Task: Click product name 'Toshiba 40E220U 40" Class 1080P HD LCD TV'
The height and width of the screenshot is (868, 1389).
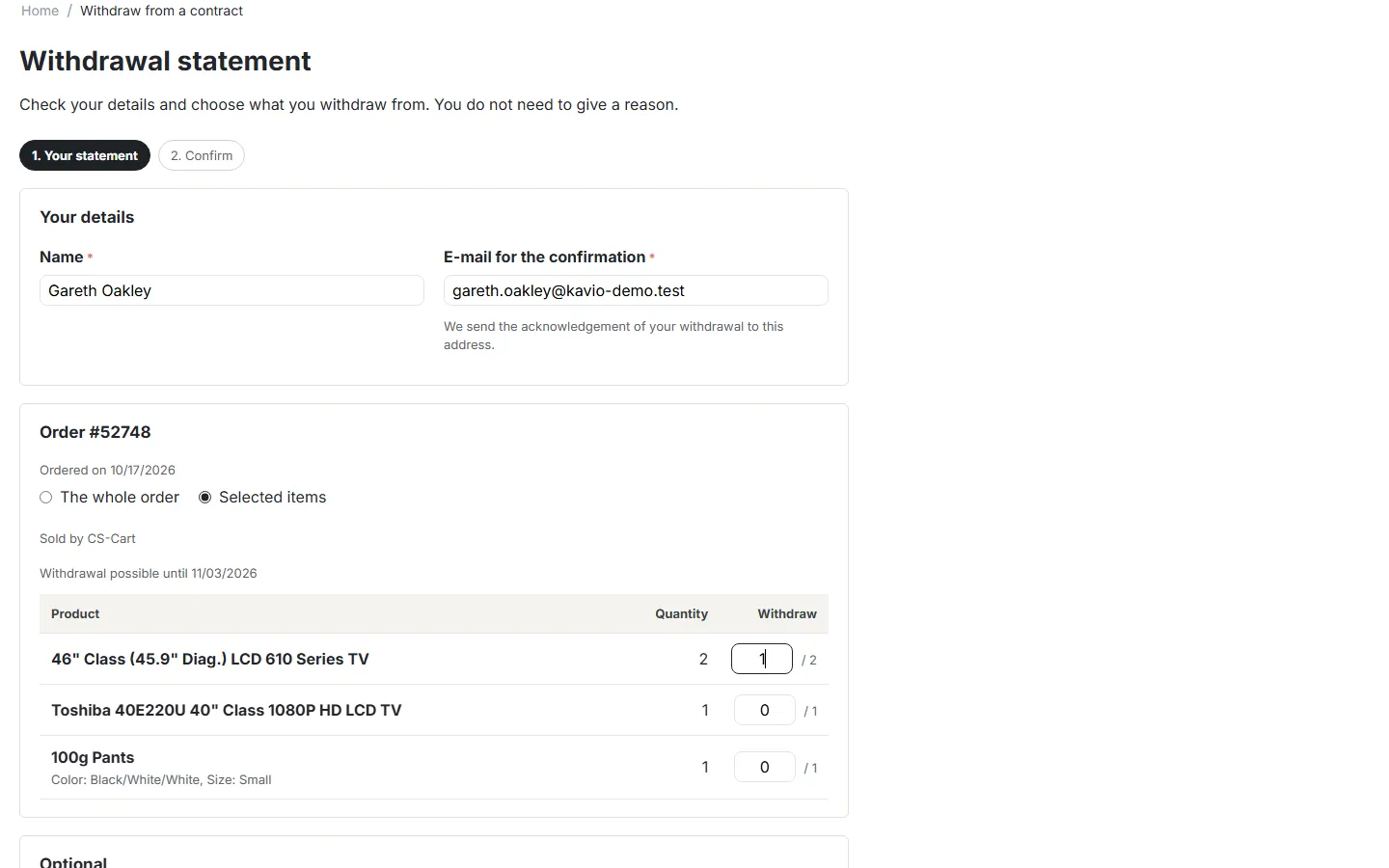Action: 227,710
